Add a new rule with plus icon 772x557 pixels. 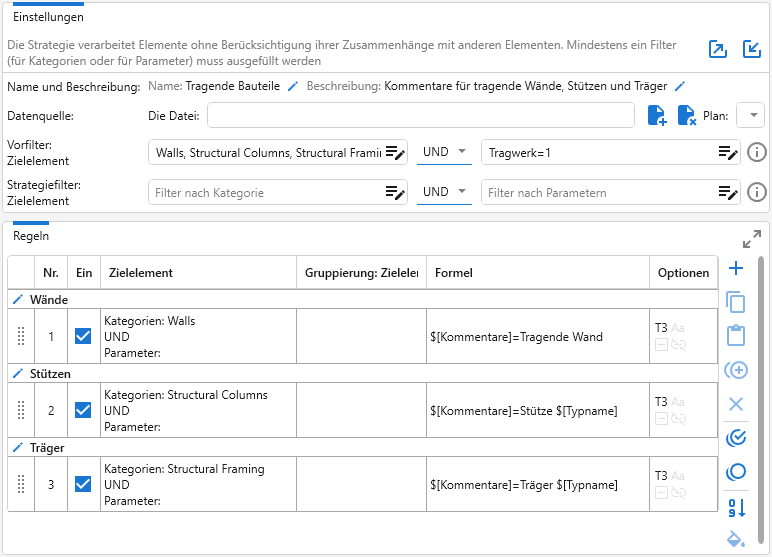coord(736,268)
